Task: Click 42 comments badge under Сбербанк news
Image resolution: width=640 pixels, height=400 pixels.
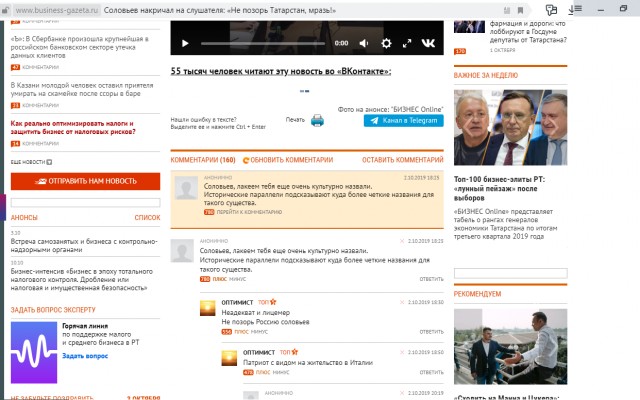Action: tap(16, 67)
